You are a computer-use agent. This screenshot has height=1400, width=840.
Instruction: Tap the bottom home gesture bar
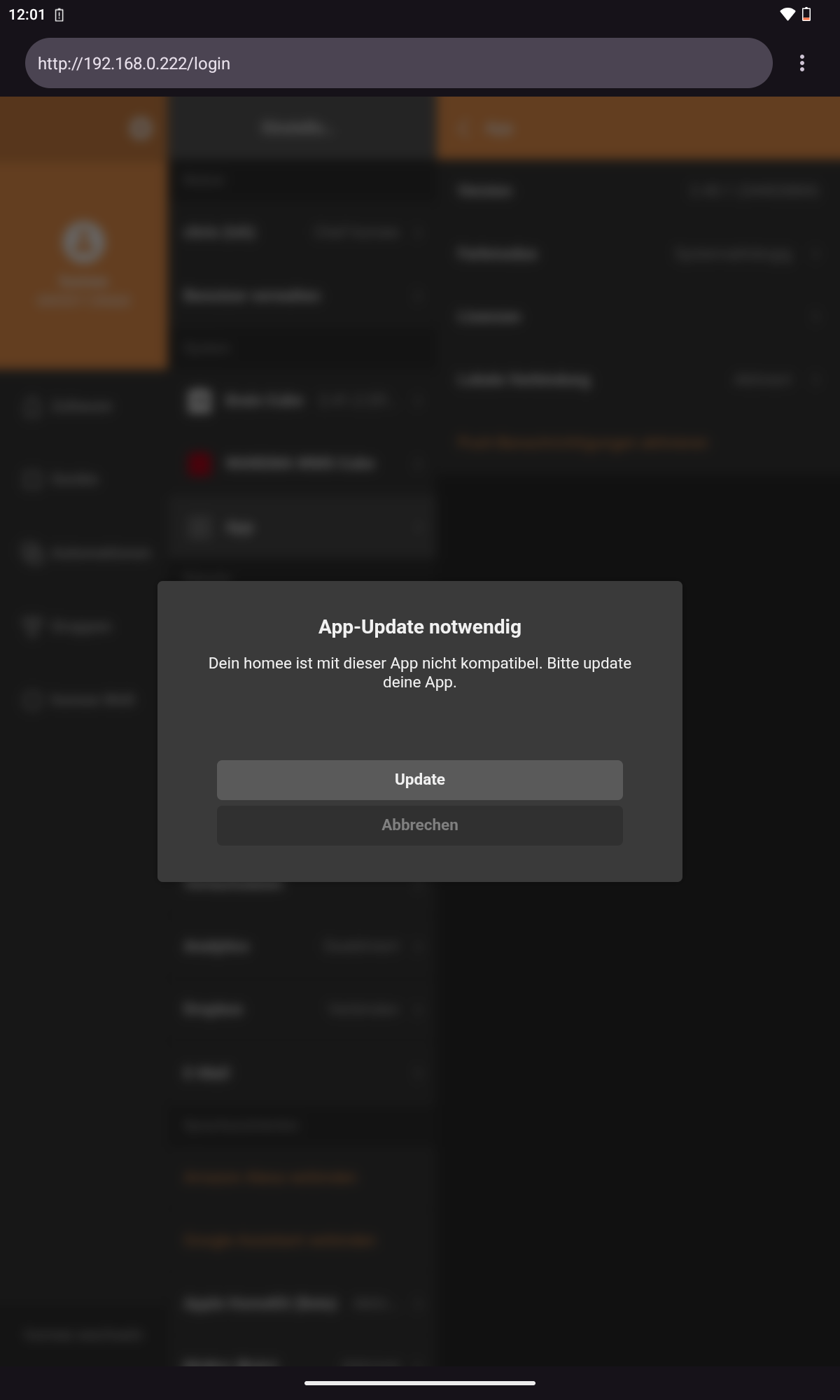coord(420,1382)
